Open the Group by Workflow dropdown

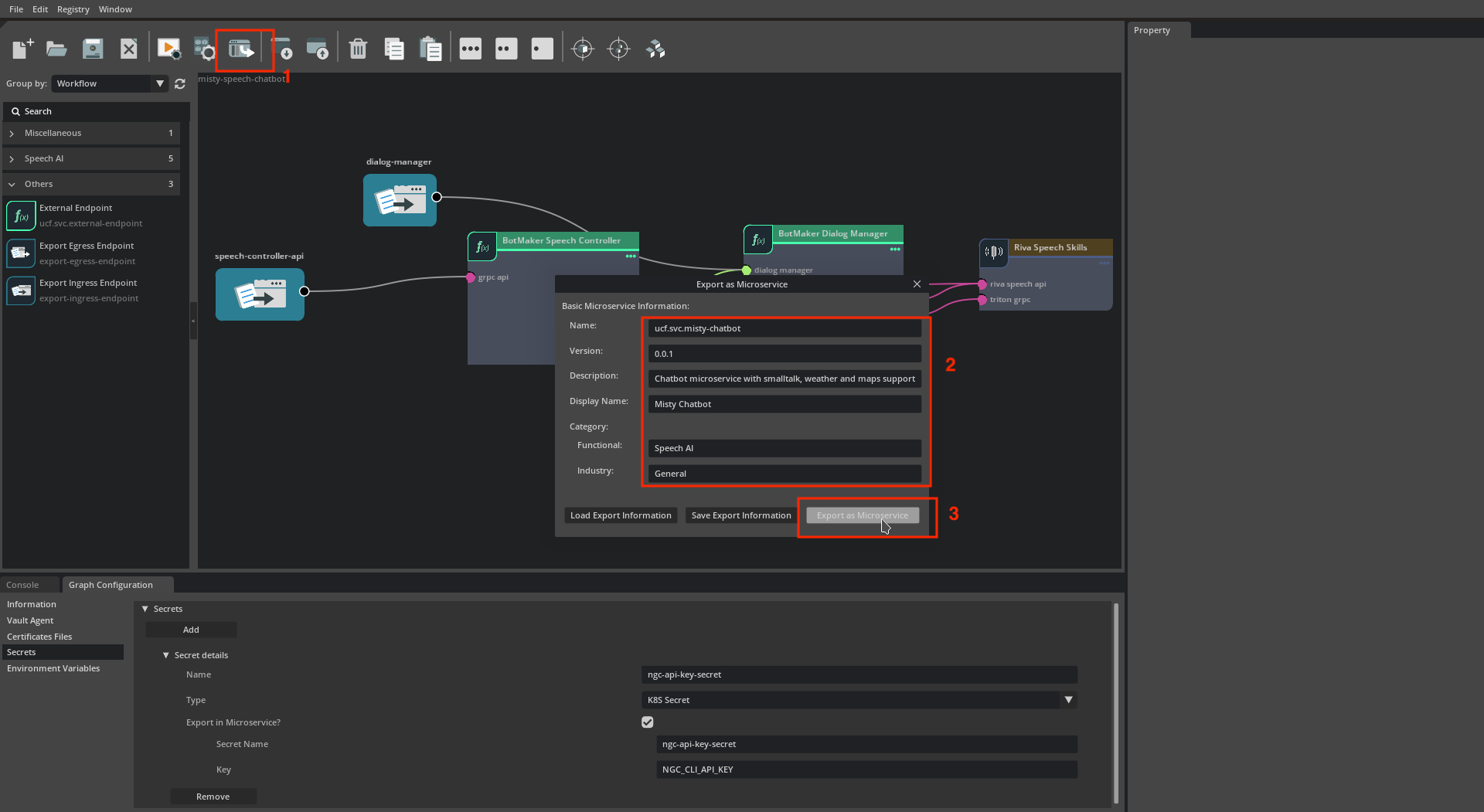click(x=110, y=83)
